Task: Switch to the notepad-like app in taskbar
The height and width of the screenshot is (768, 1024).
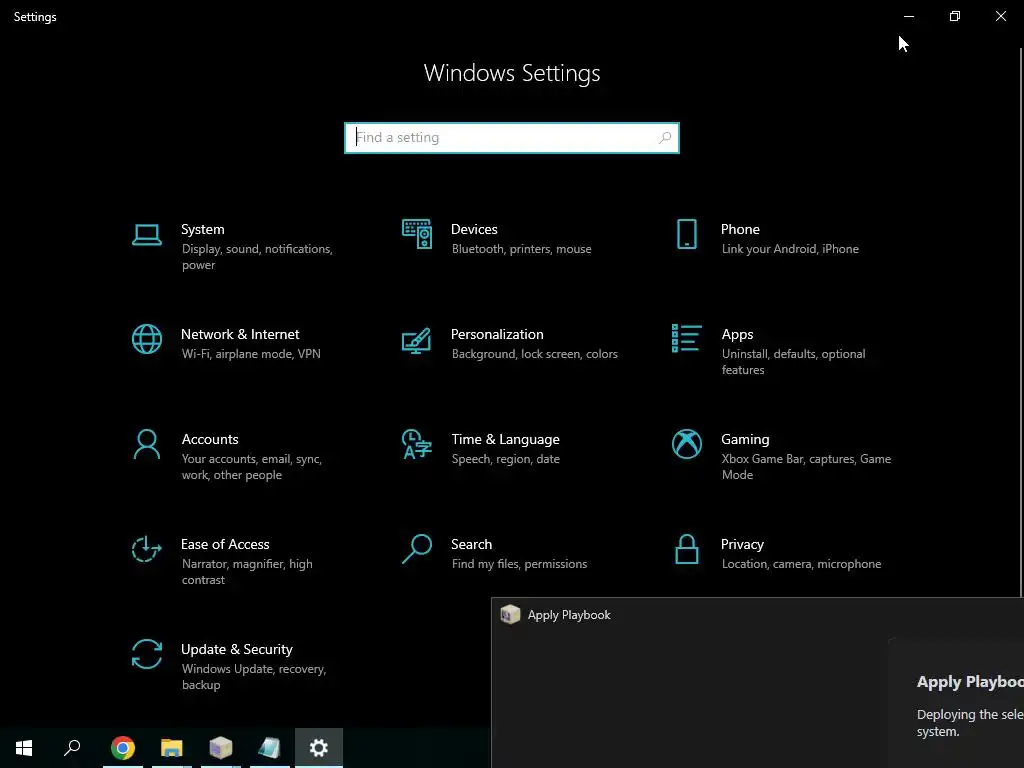Action: click(x=270, y=748)
